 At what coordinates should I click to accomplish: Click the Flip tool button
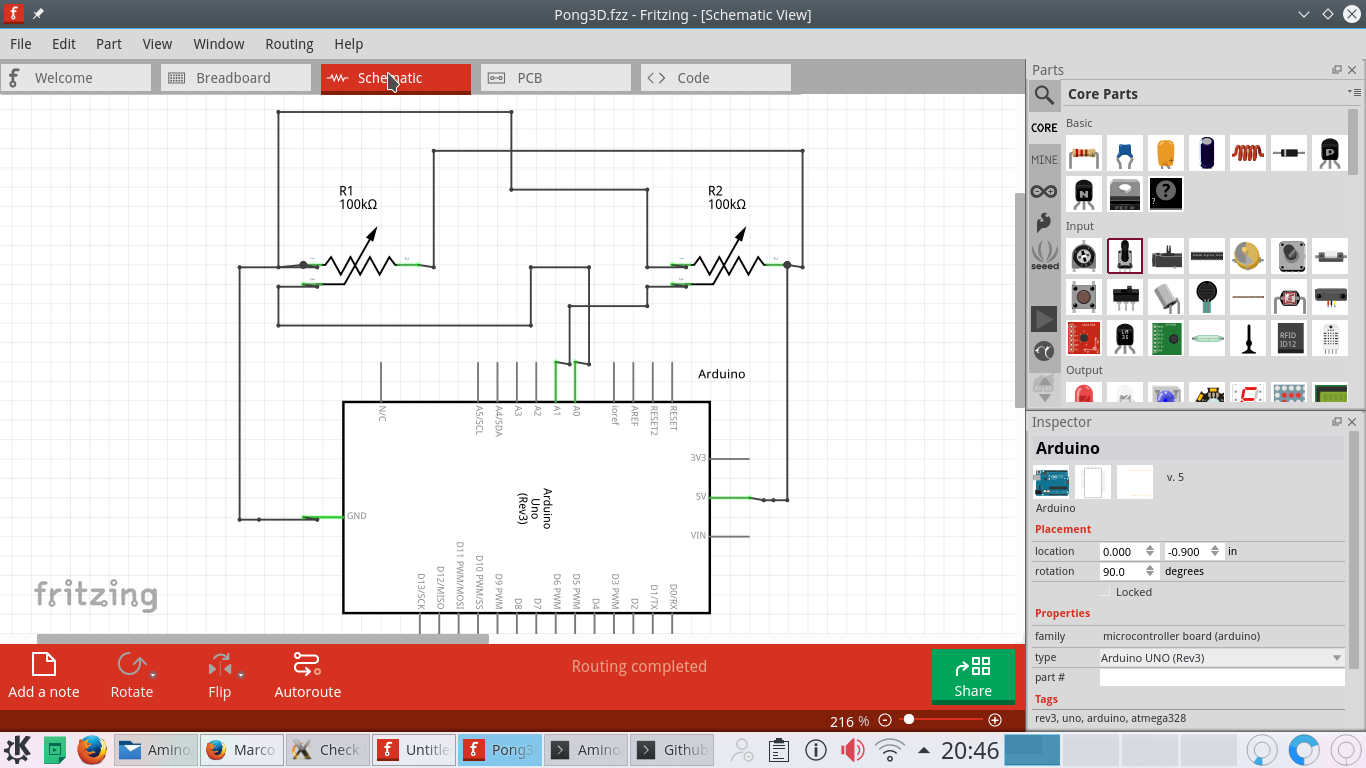coord(219,676)
